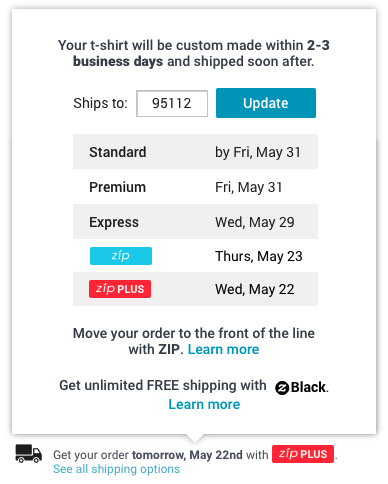The width and height of the screenshot is (388, 484).
Task: Select the Standard shipping row
Action: pyautogui.click(x=195, y=152)
